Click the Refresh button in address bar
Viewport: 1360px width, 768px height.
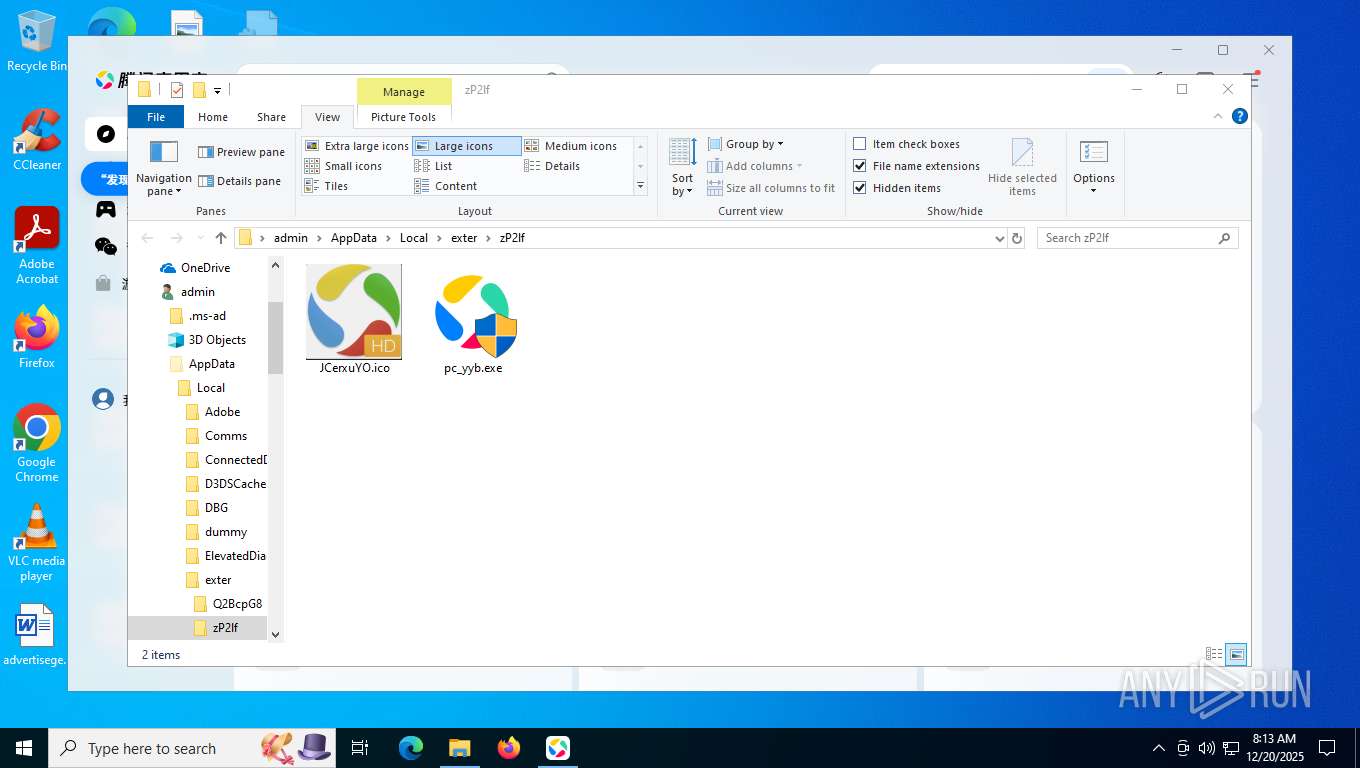click(1017, 238)
